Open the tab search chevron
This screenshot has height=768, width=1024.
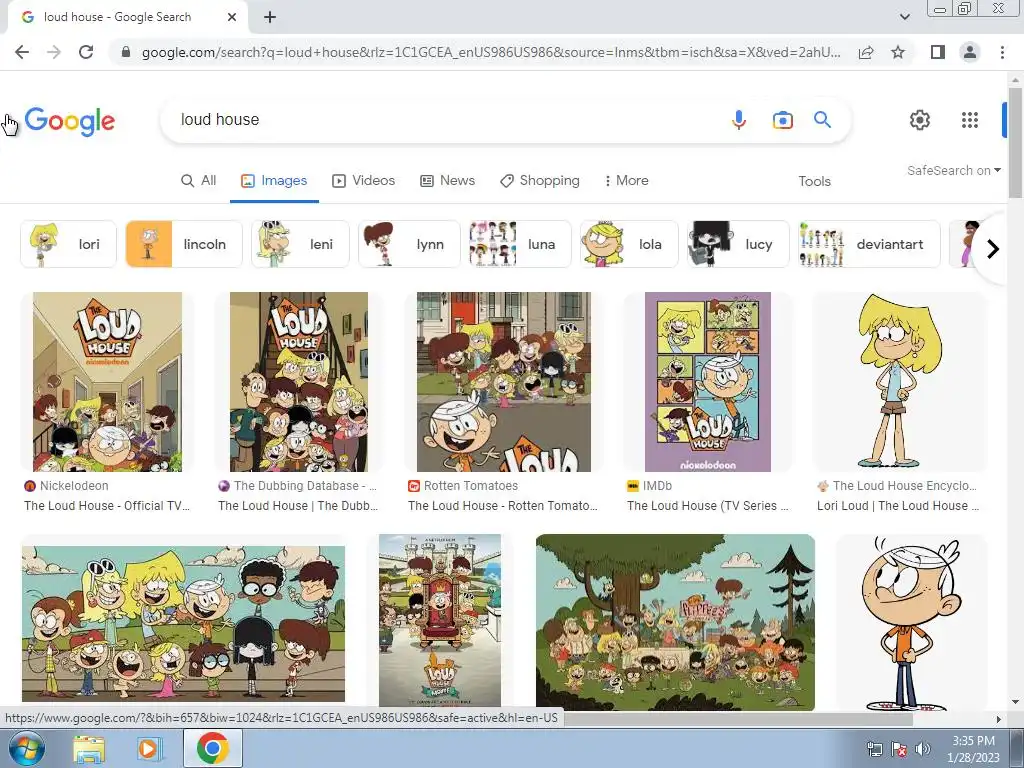[904, 17]
